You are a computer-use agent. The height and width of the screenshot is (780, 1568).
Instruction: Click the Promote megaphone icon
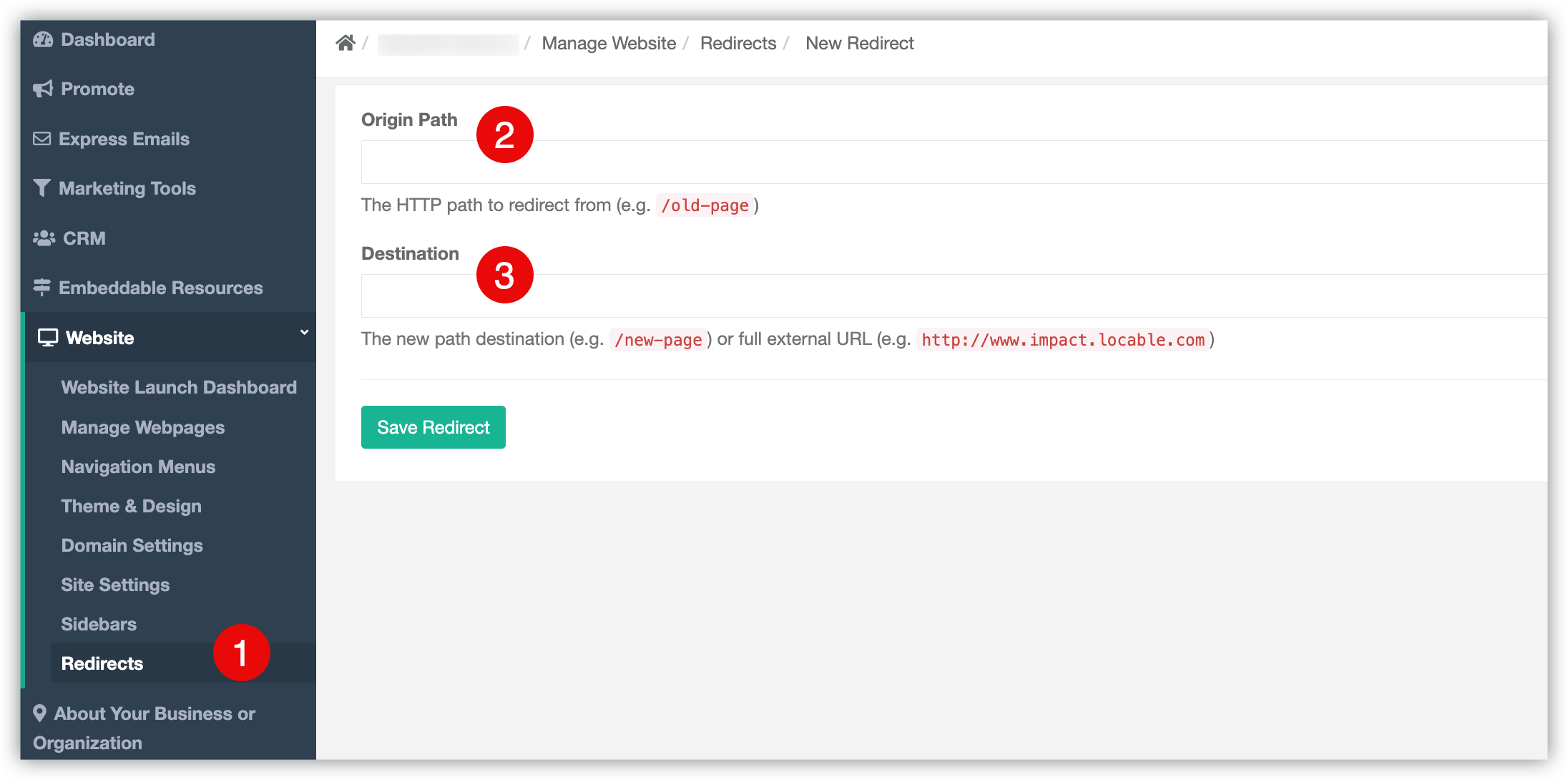point(43,89)
